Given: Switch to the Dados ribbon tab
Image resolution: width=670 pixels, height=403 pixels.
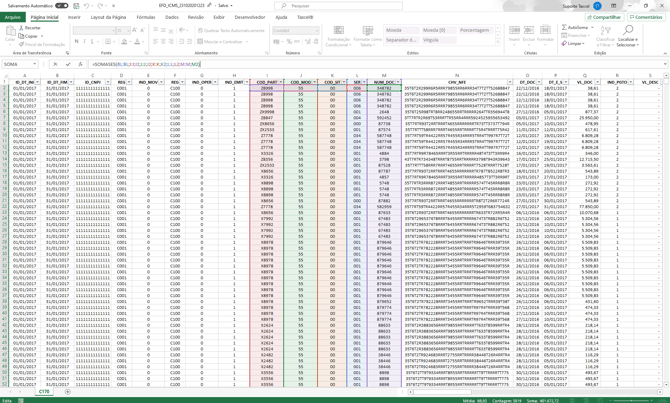Looking at the screenshot, I should 172,17.
